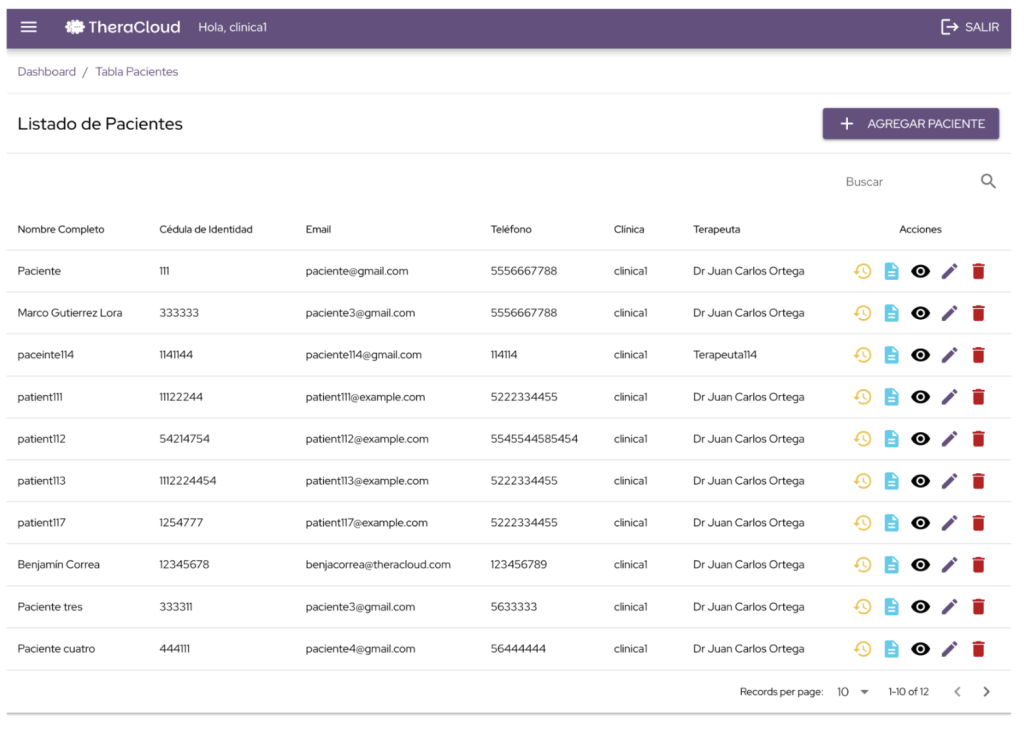Image resolution: width=1024 pixels, height=729 pixels.
Task: Edit Benjamín Correa with pencil icon
Action: 949,565
